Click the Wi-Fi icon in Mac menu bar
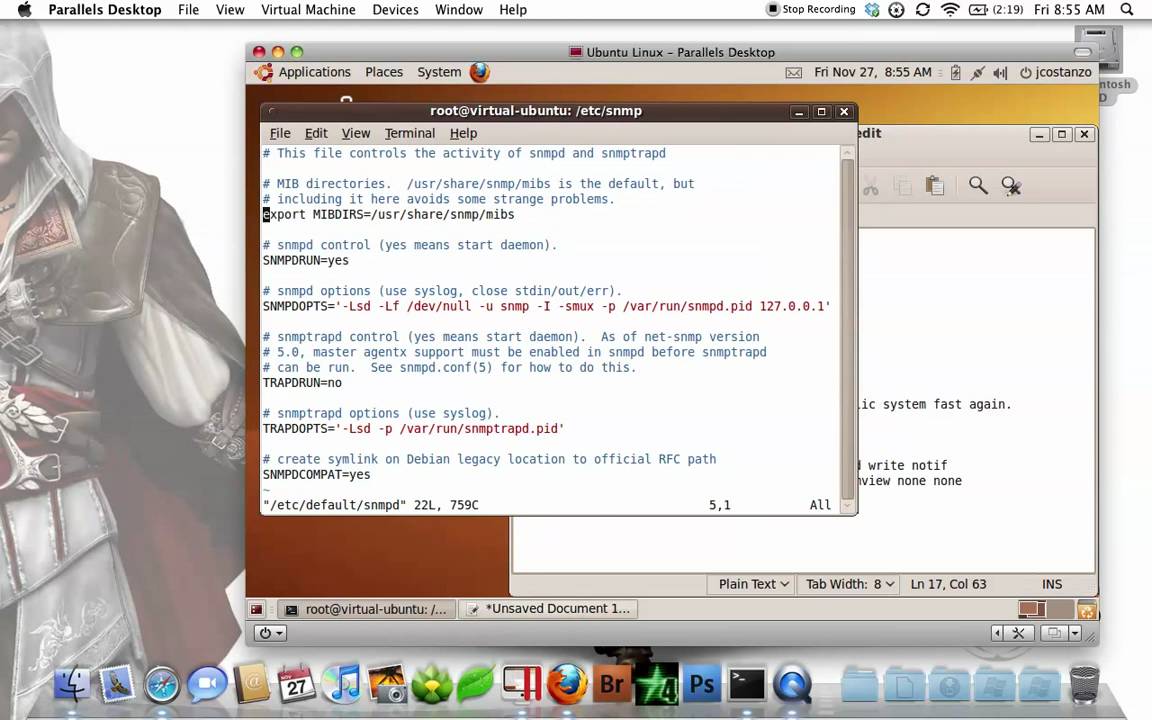This screenshot has width=1152, height=720. point(950,10)
